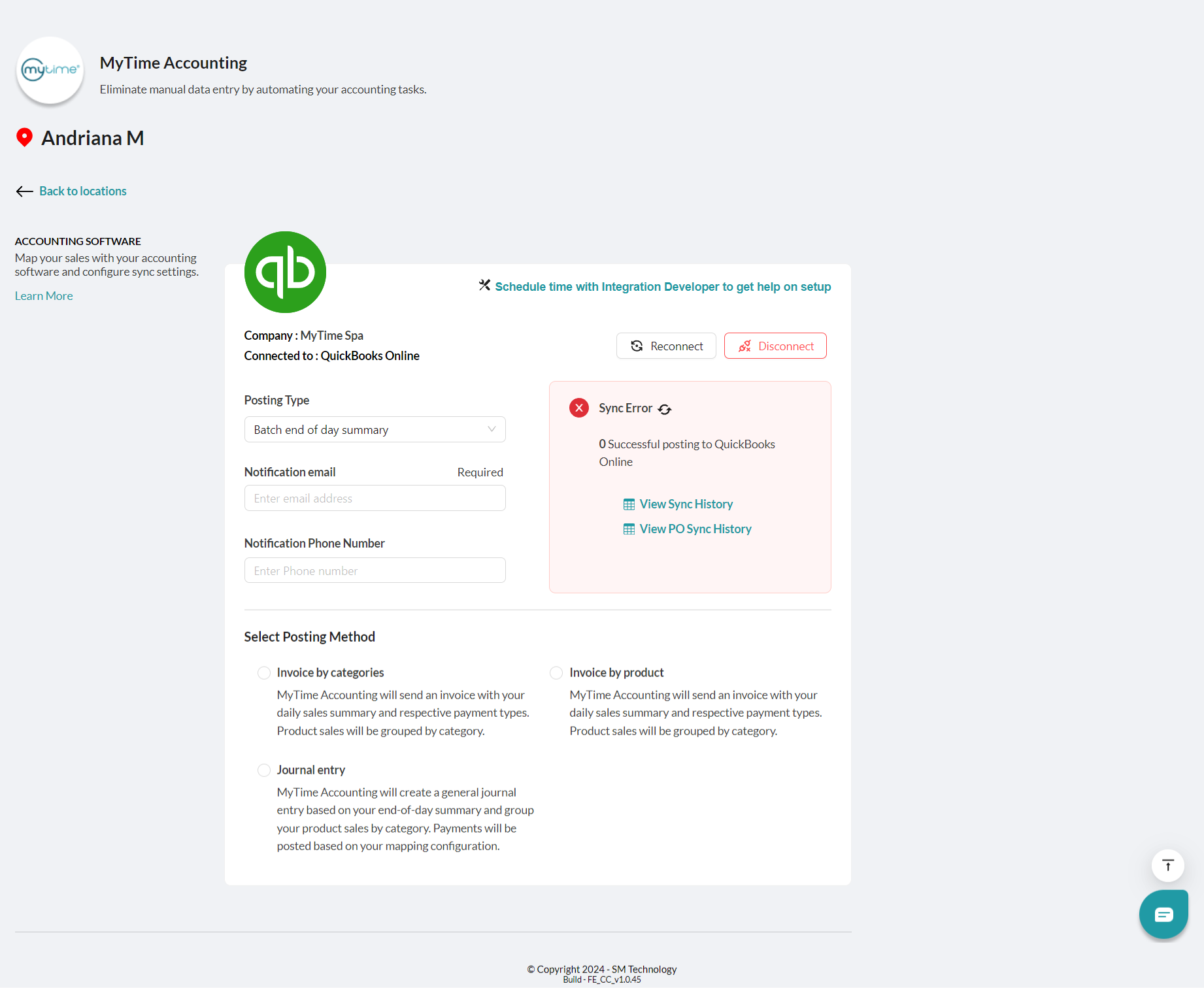Go Back to locations
1204x988 pixels.
[83, 191]
